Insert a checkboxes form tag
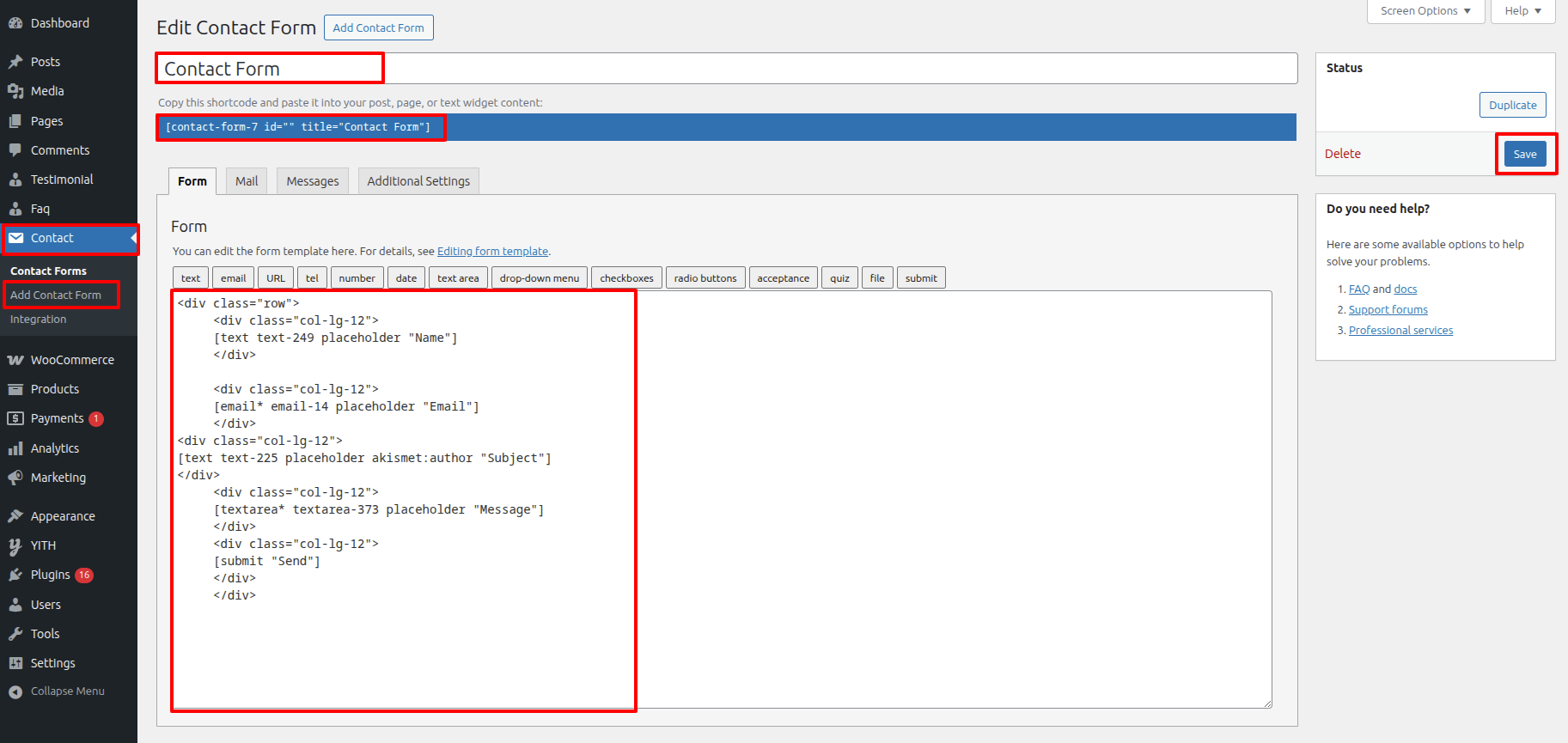1568x743 pixels. pos(626,278)
